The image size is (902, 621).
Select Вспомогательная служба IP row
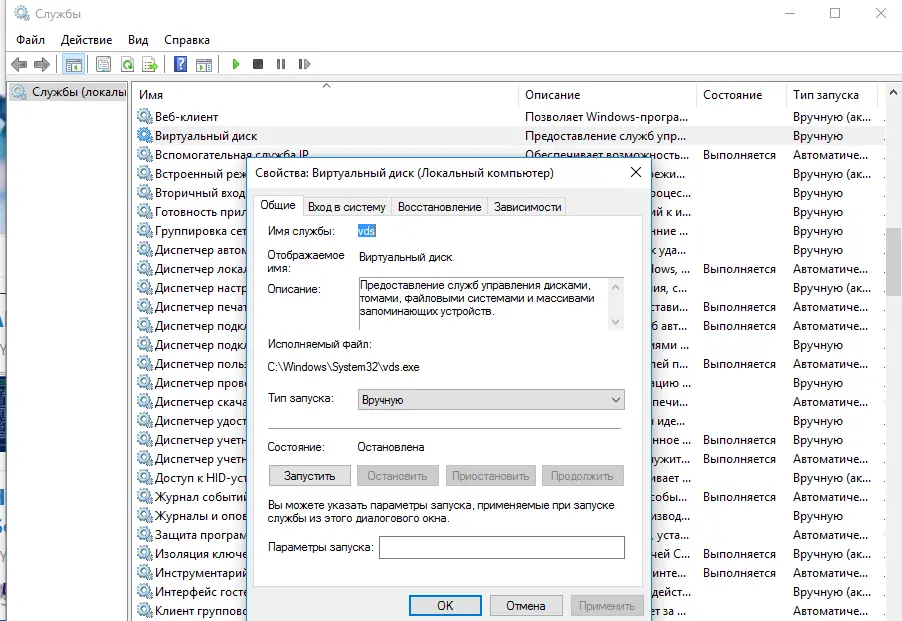pos(510,155)
